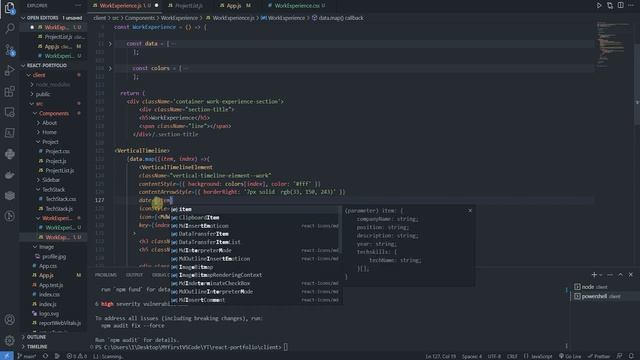Expand the TIMELINE section

(37, 347)
